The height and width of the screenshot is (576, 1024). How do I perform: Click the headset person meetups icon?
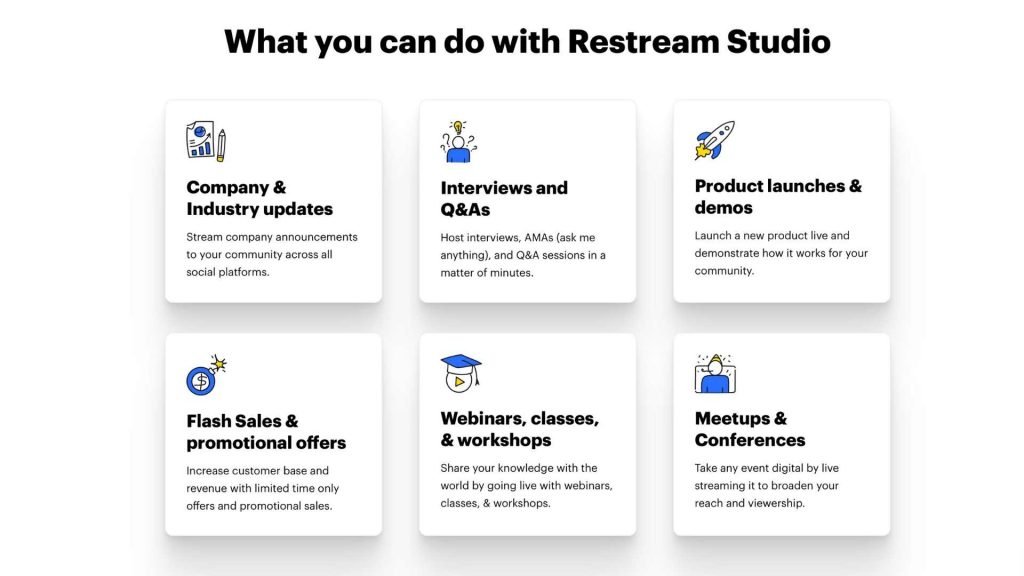tap(715, 374)
